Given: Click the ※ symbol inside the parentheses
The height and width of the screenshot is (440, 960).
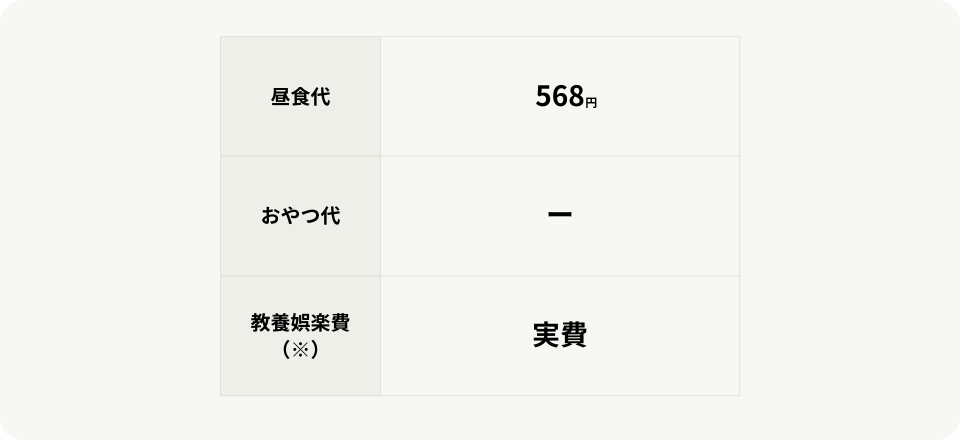Looking at the screenshot, I should click(x=300, y=350).
